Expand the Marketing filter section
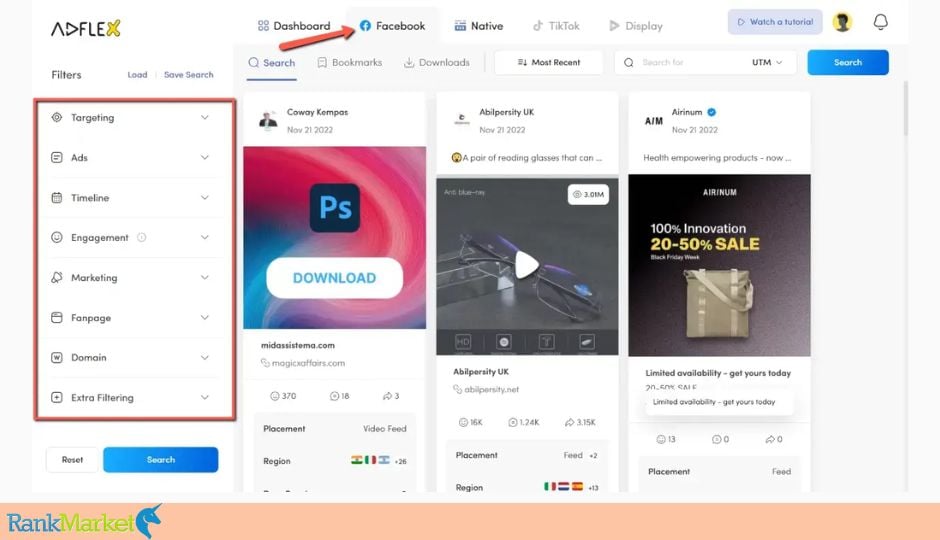The image size is (940, 540). 204,277
